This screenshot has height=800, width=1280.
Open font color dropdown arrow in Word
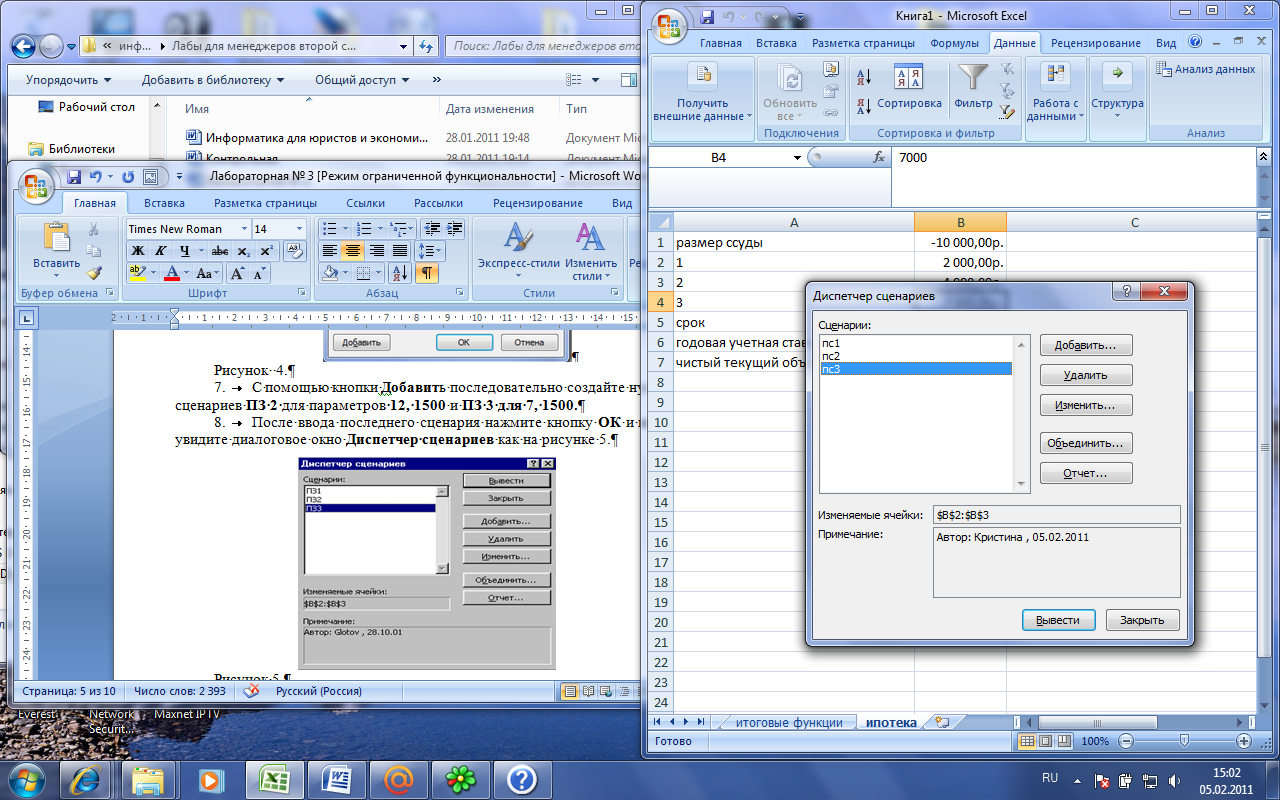(186, 273)
